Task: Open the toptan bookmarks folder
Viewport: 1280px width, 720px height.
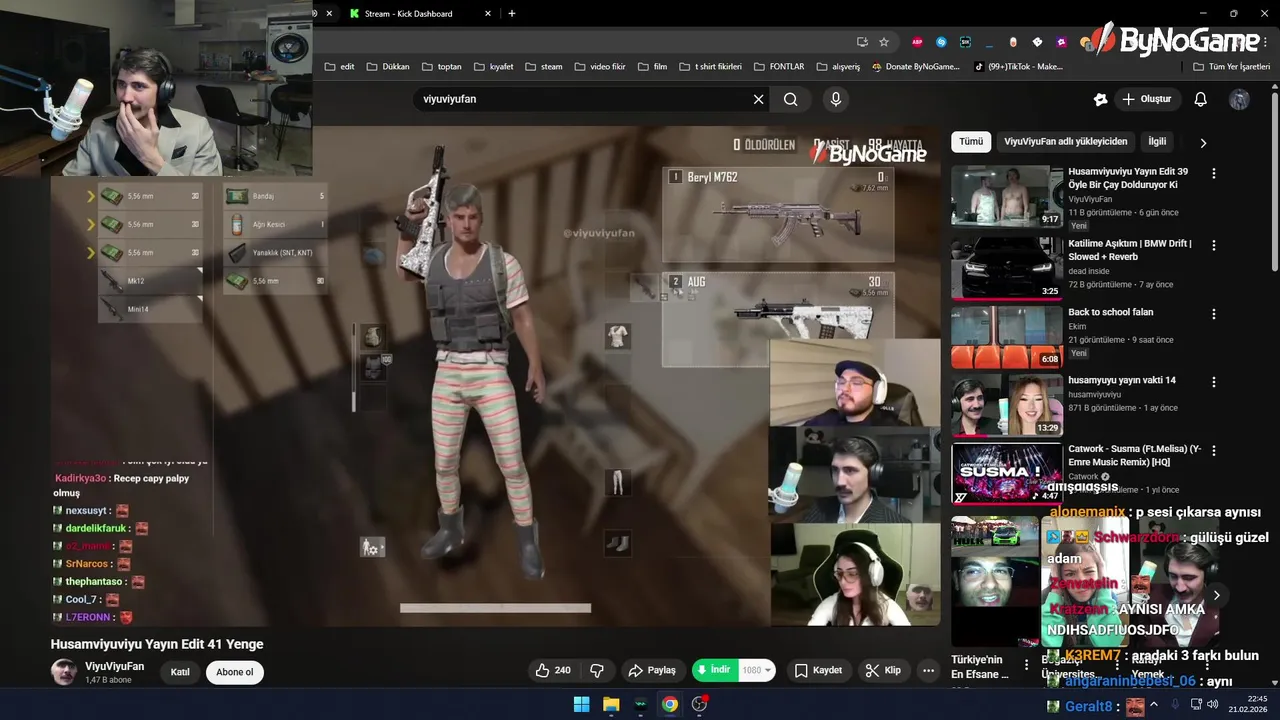Action: 442,67
